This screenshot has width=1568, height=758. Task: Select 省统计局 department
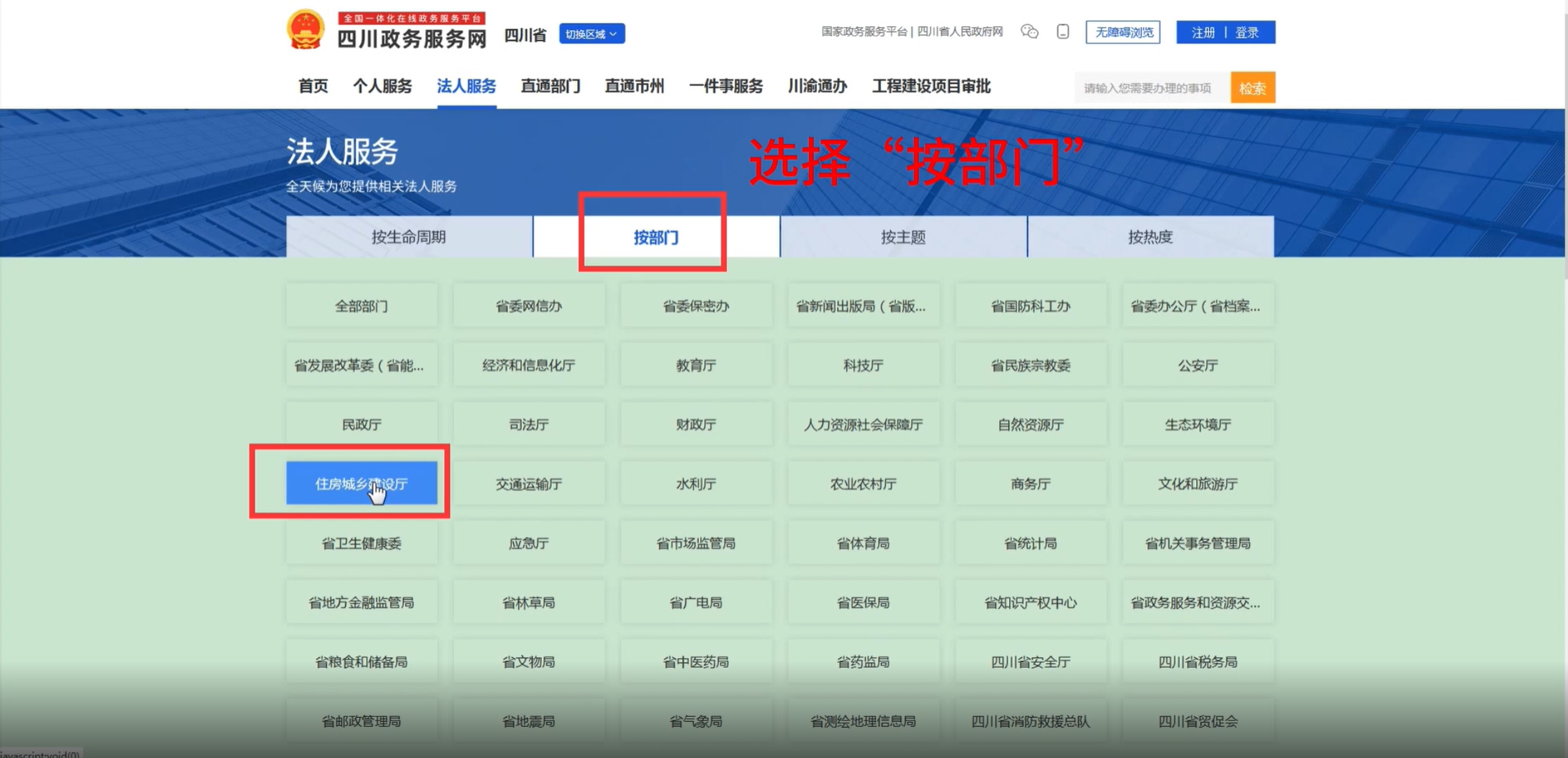coord(1030,542)
